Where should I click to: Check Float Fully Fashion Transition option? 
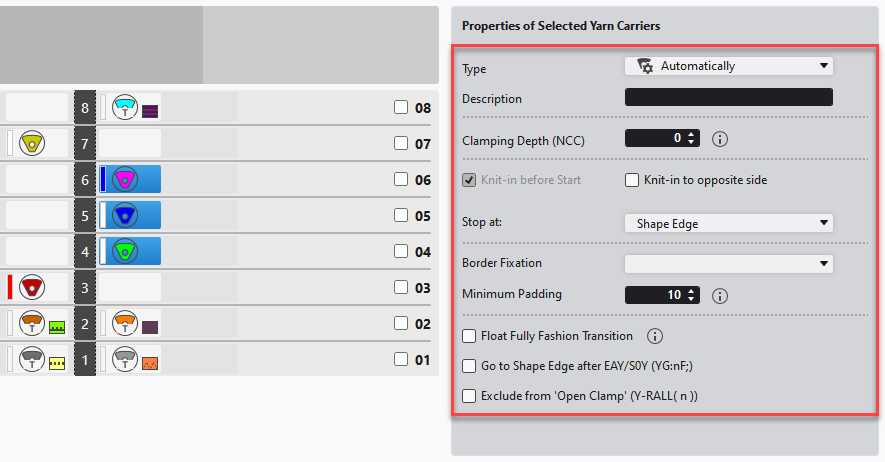coord(469,336)
